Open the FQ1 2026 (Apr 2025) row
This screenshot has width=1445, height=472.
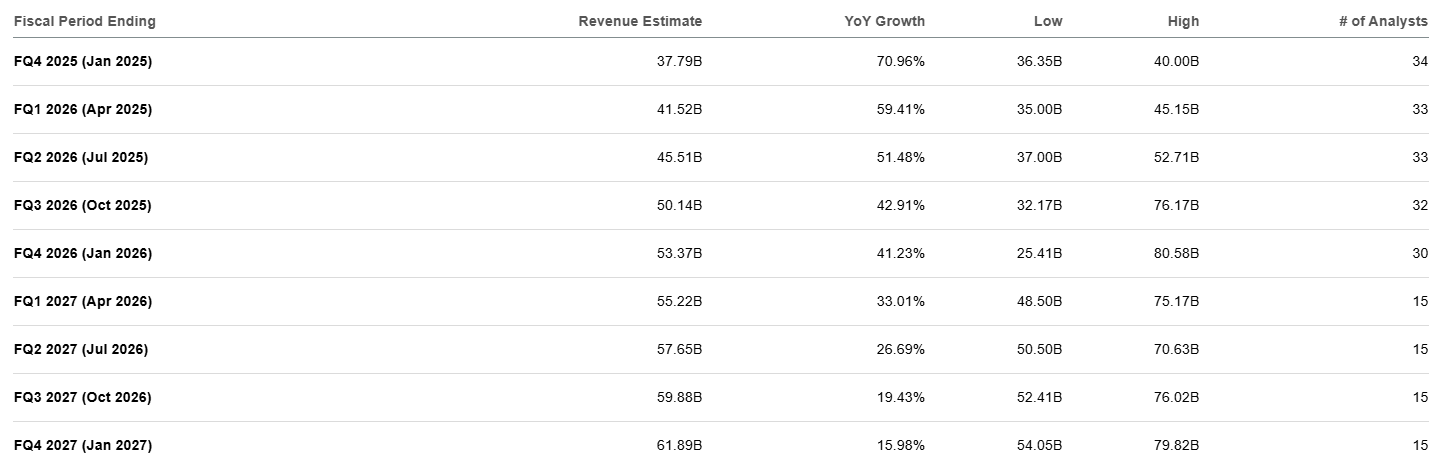(x=83, y=109)
